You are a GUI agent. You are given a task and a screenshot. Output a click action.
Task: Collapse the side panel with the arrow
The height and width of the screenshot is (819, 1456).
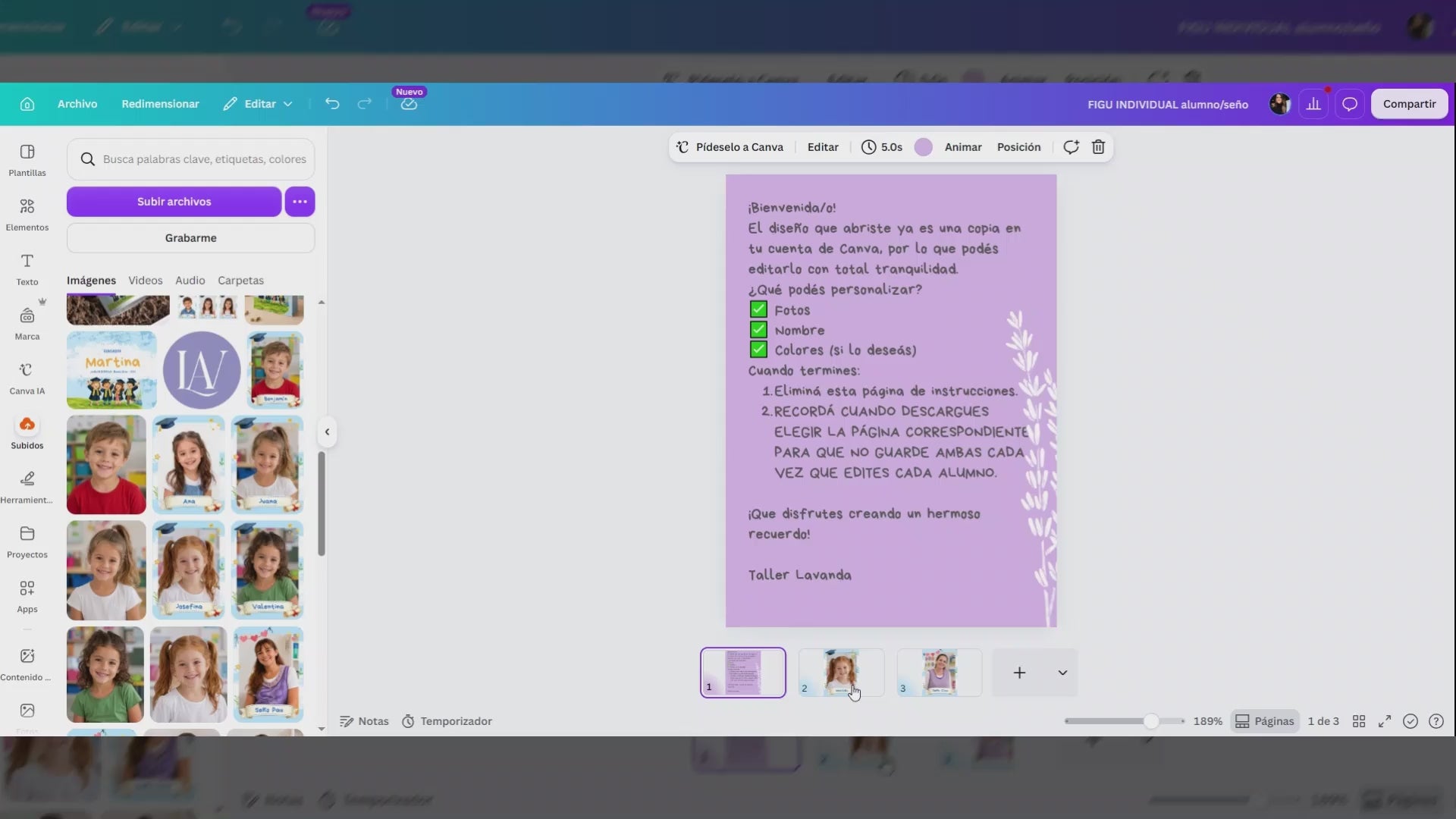point(327,432)
